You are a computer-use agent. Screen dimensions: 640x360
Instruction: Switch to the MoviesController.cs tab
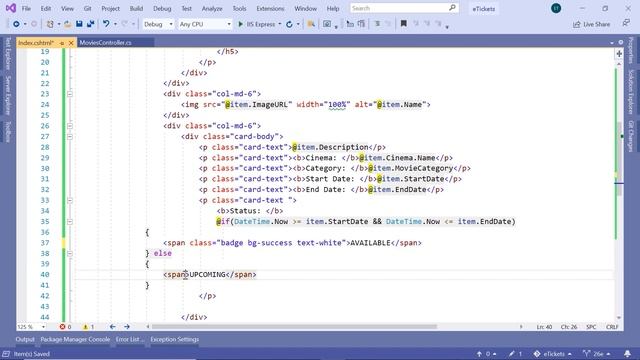tap(106, 42)
